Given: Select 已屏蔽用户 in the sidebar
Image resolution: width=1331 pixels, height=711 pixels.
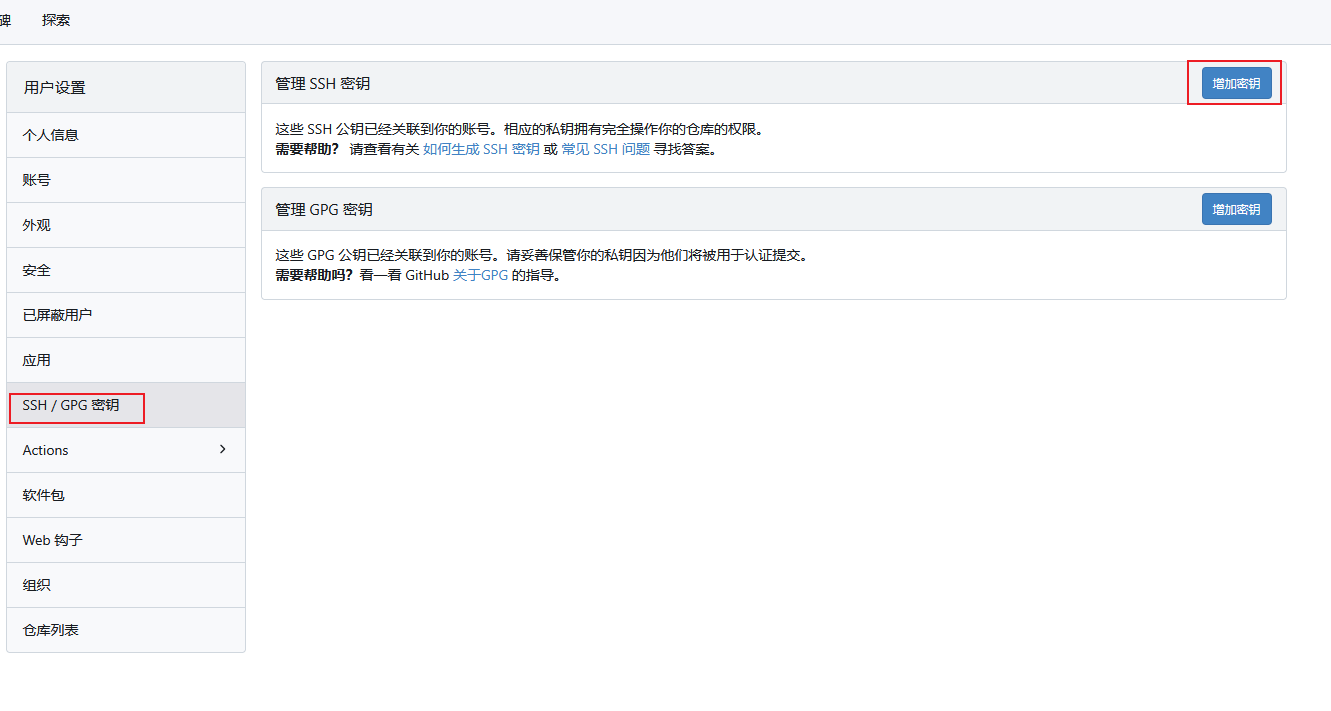Looking at the screenshot, I should [x=57, y=315].
